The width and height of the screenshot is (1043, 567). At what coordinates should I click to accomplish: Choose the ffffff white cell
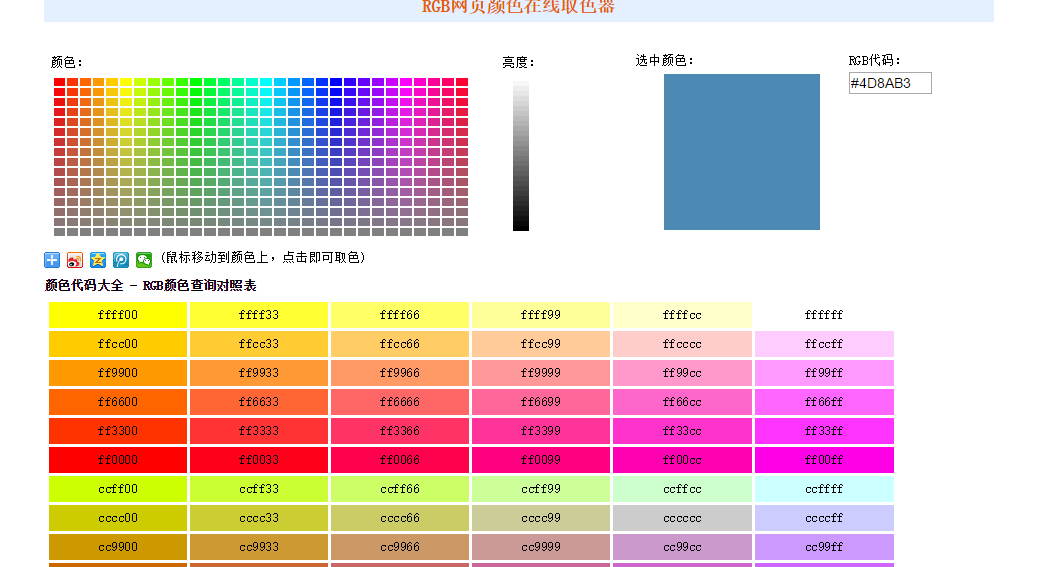[824, 315]
